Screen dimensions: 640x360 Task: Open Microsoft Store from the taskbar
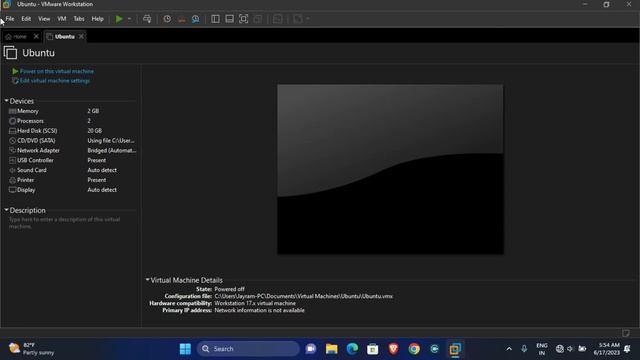tap(373, 349)
